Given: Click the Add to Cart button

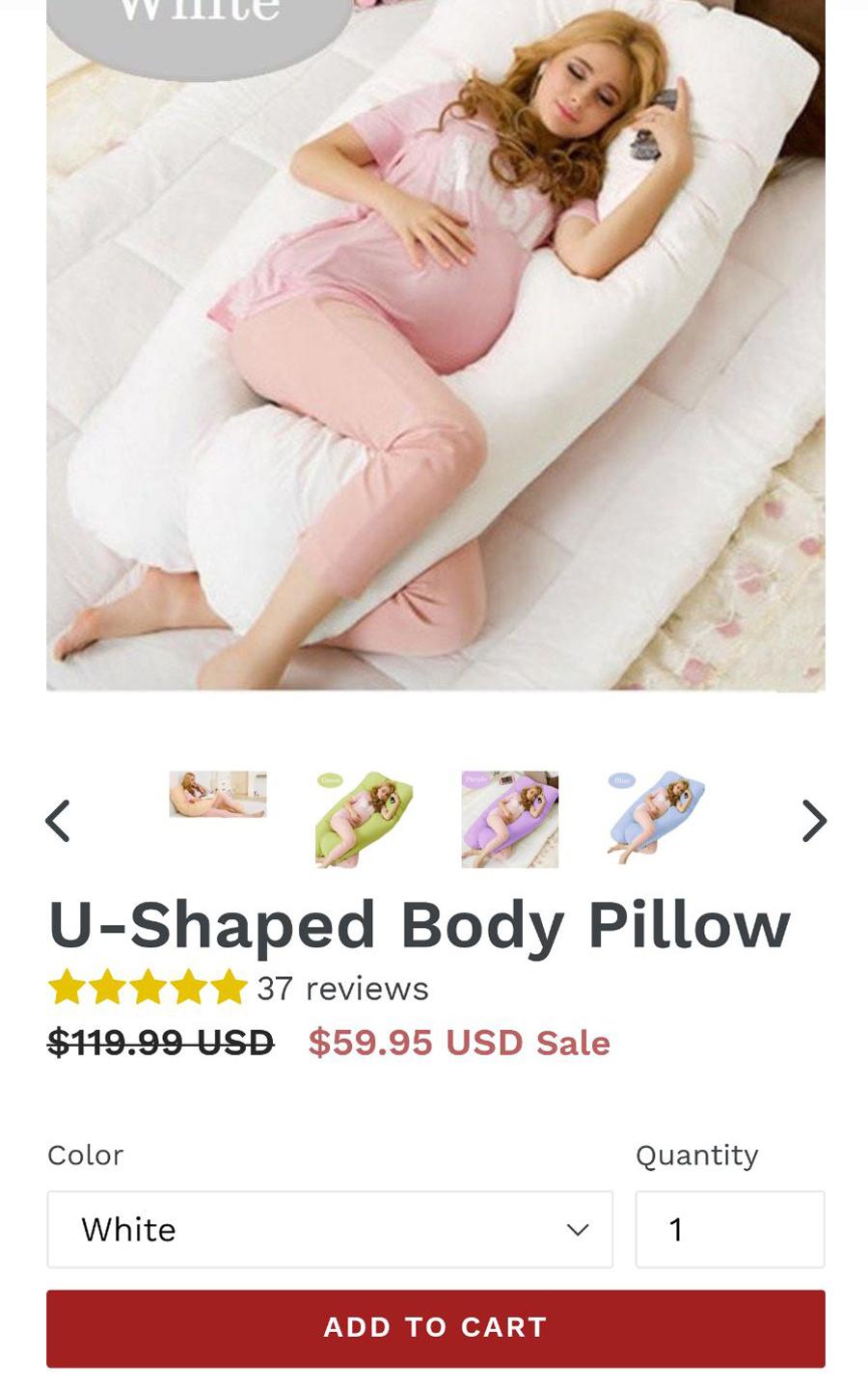Looking at the screenshot, I should pos(436,1328).
